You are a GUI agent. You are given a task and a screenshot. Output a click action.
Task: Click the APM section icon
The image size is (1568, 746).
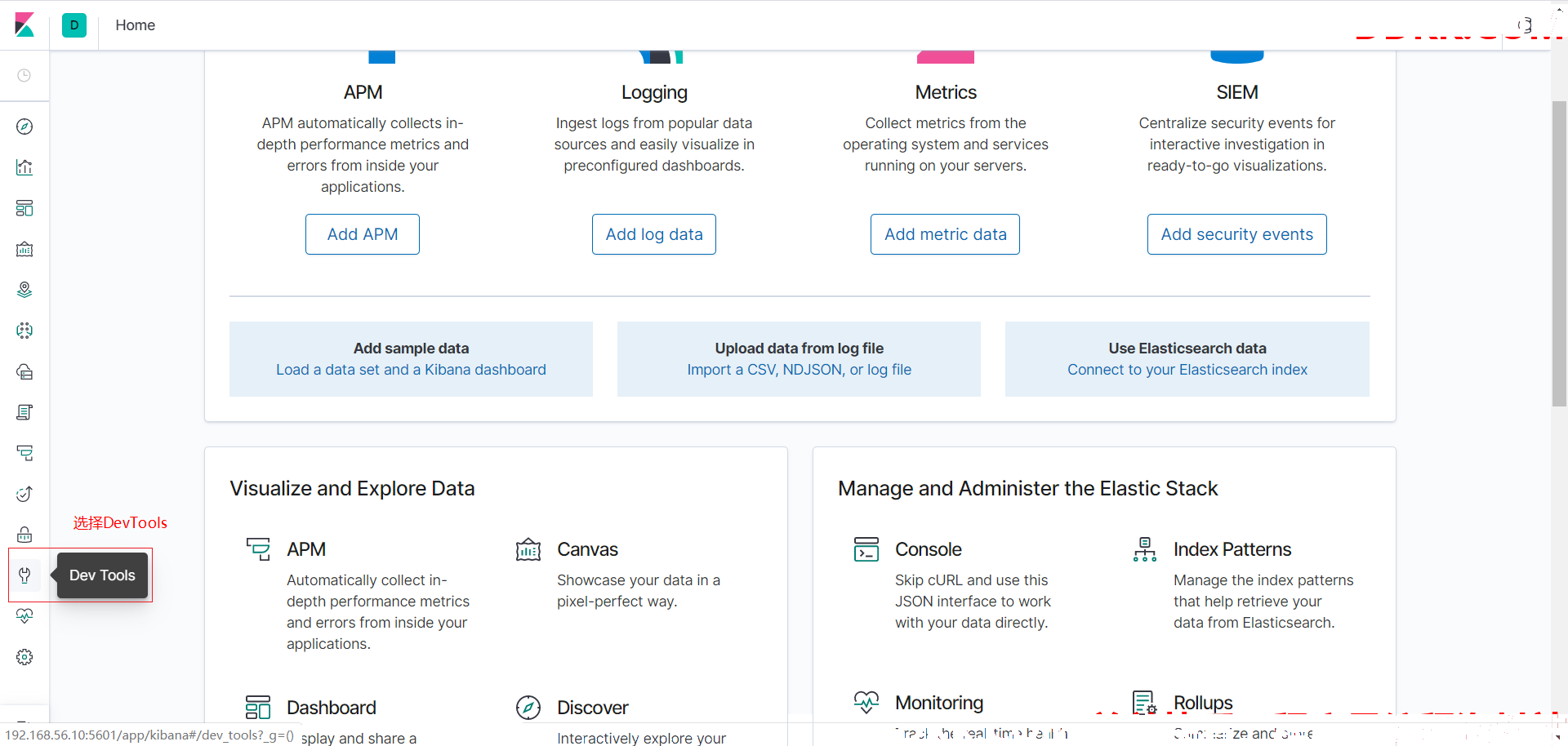coord(258,549)
